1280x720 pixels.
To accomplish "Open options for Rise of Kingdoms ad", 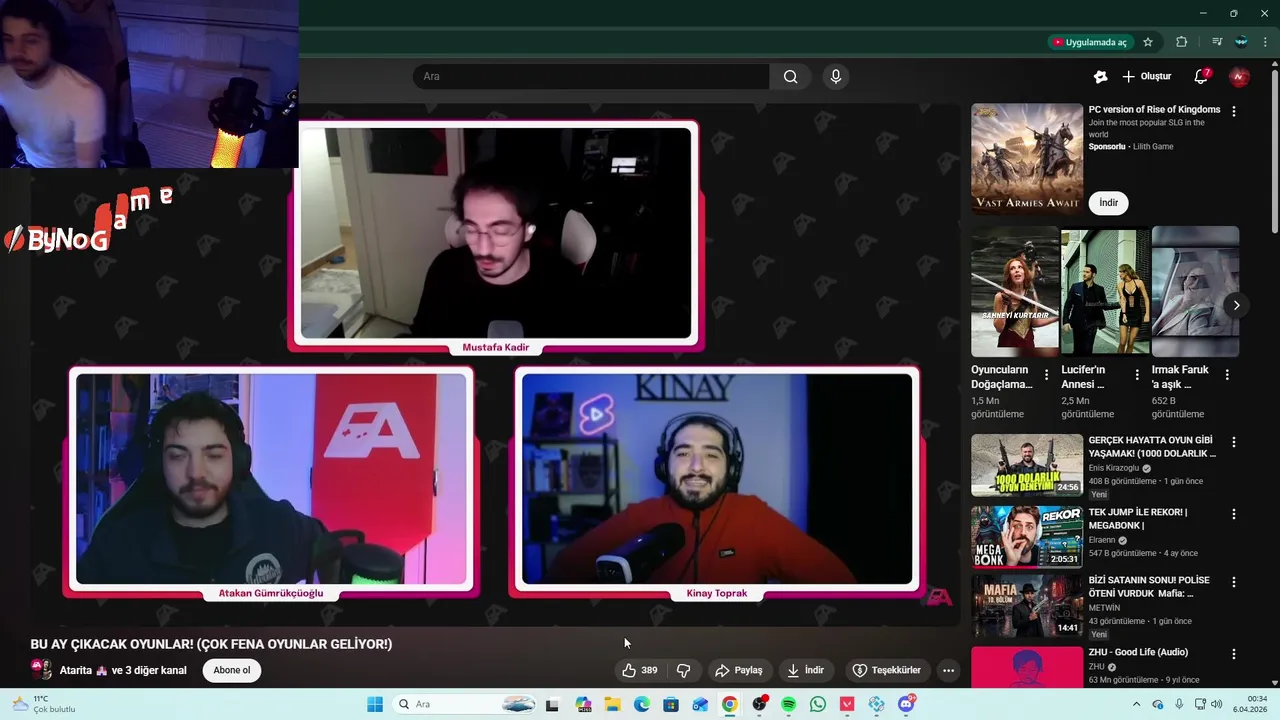I will [x=1233, y=112].
